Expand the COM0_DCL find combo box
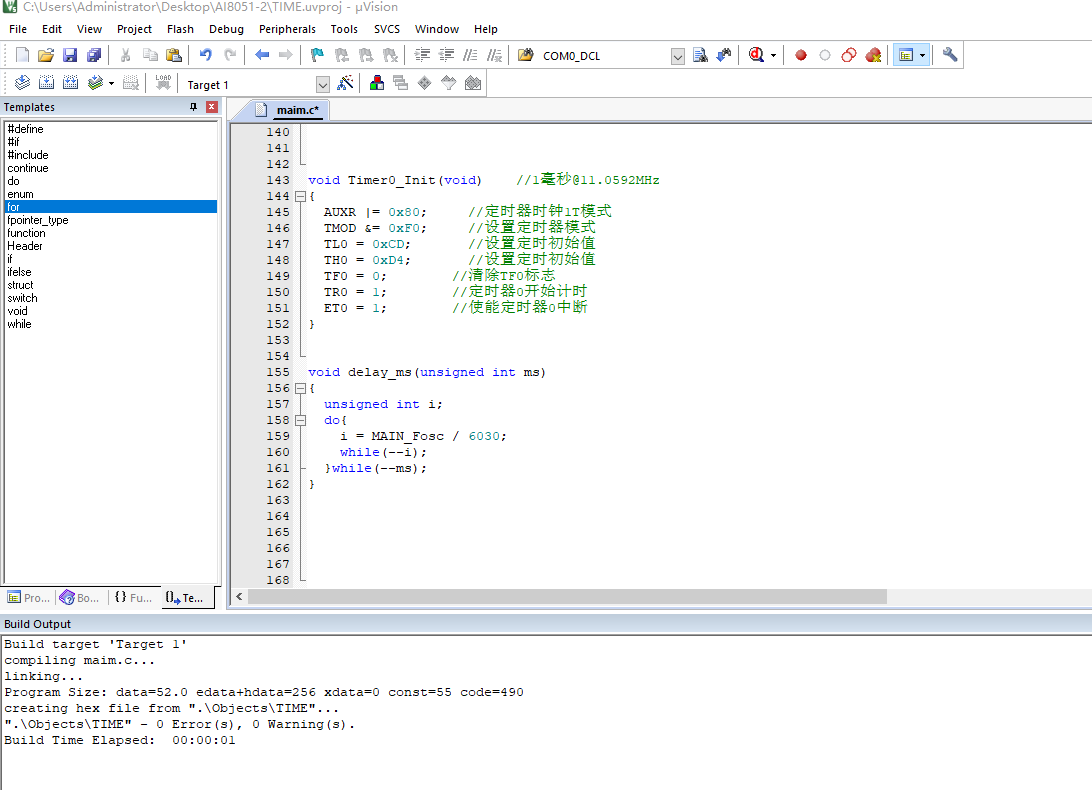 coord(678,56)
